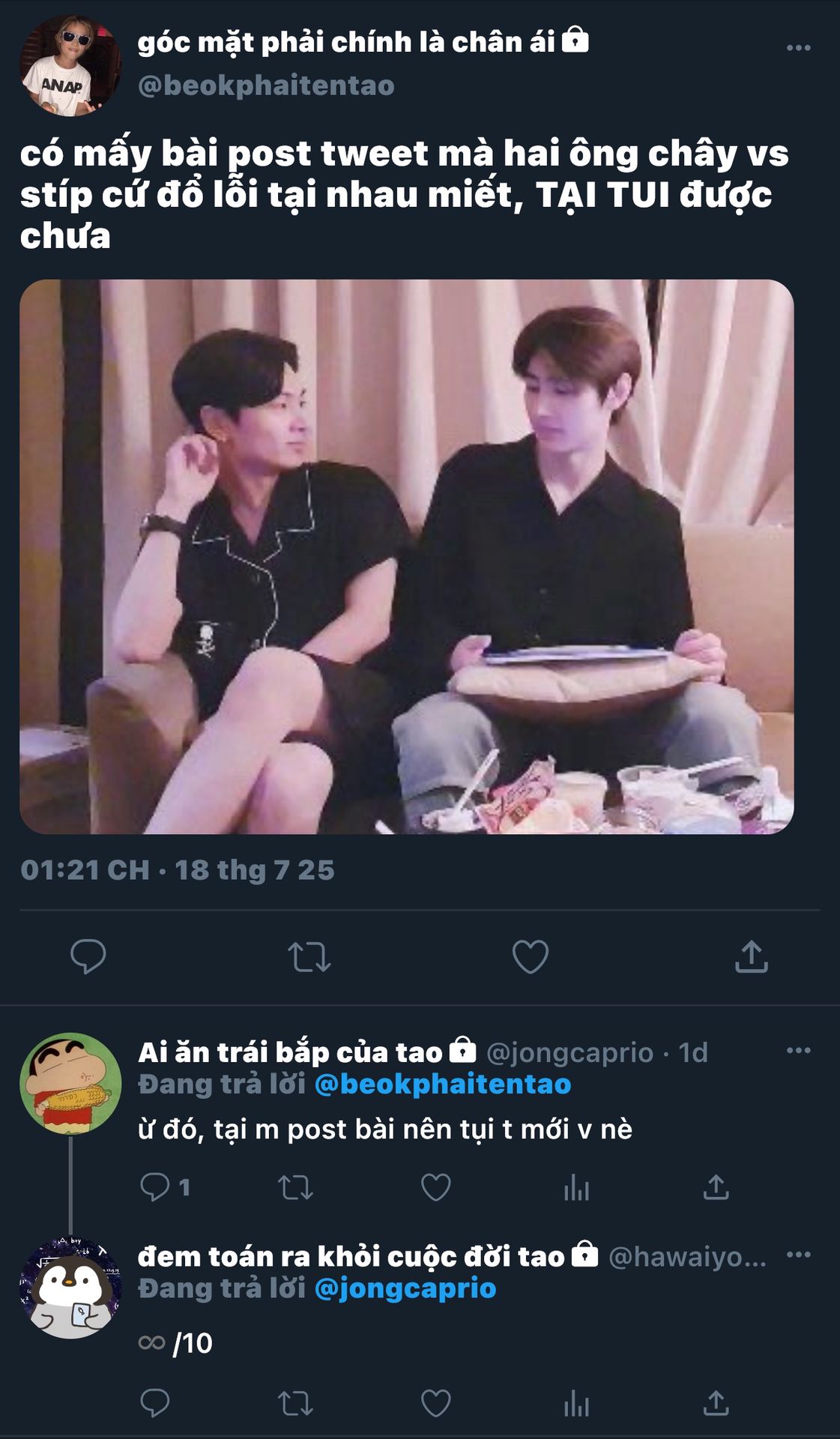Like the ∞/10 reply
This screenshot has width=840, height=1439.
coord(435,1403)
